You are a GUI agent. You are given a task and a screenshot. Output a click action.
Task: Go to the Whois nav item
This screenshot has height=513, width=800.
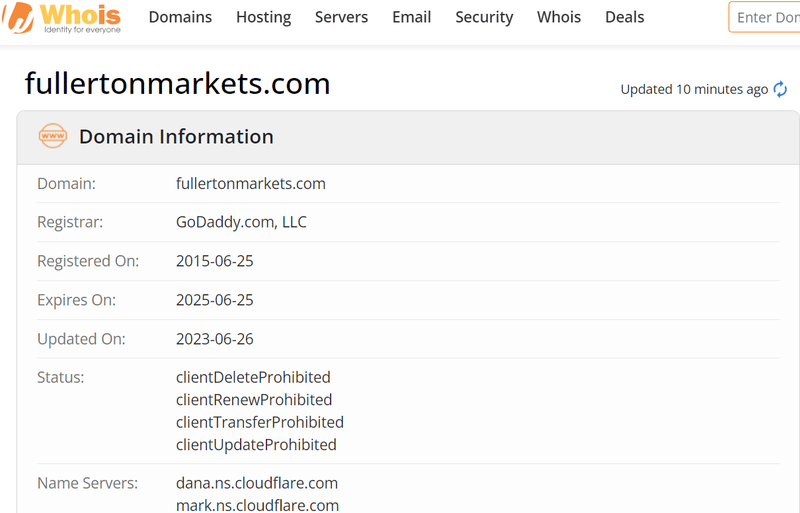click(x=559, y=17)
